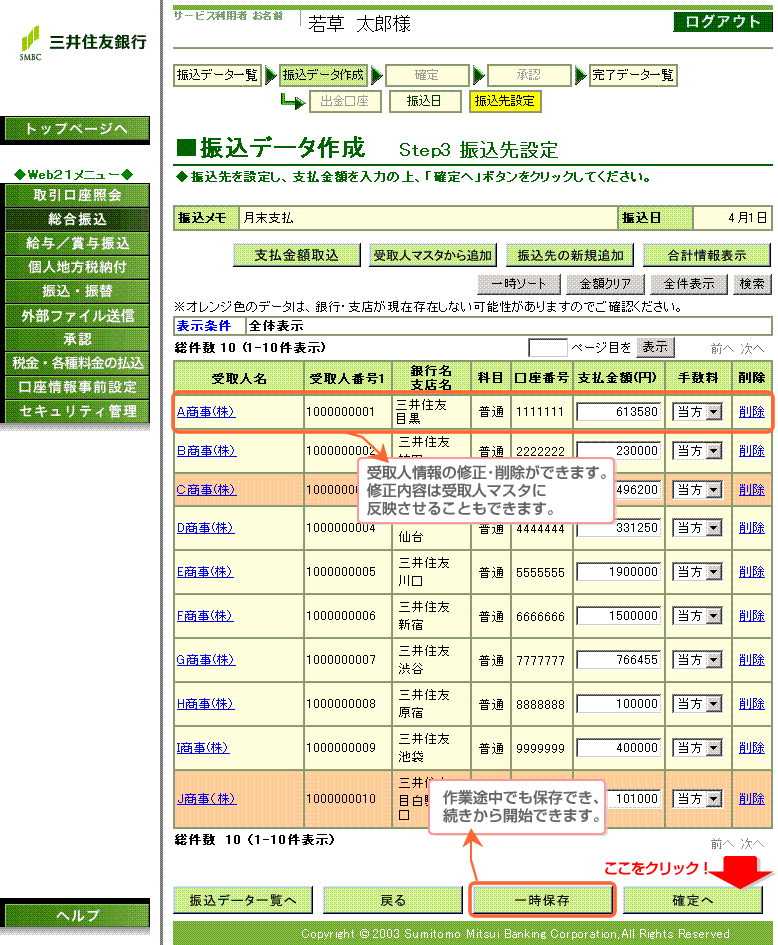
Task: Open fee dropdown for I商事 row
Action: (697, 748)
